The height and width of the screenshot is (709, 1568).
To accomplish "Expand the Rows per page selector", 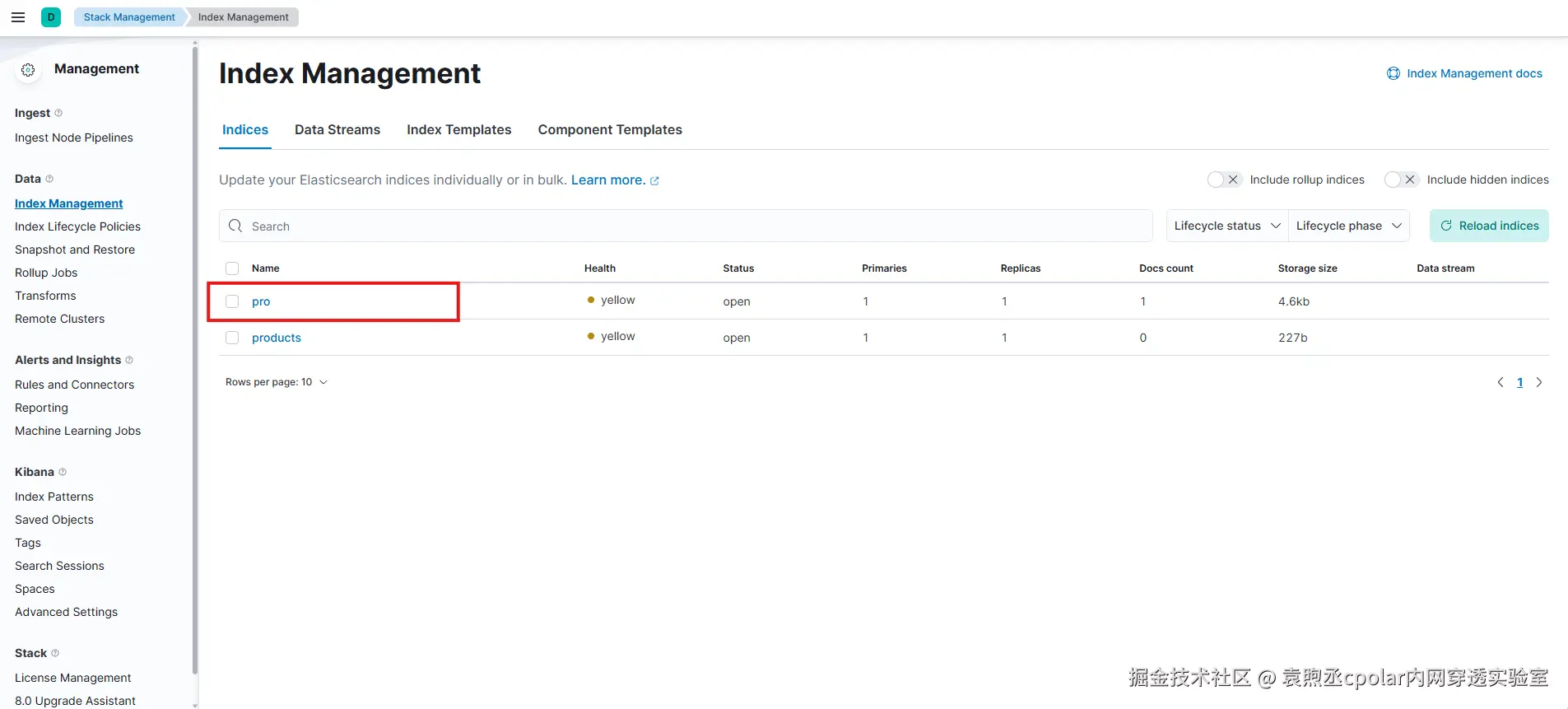I will tap(277, 382).
